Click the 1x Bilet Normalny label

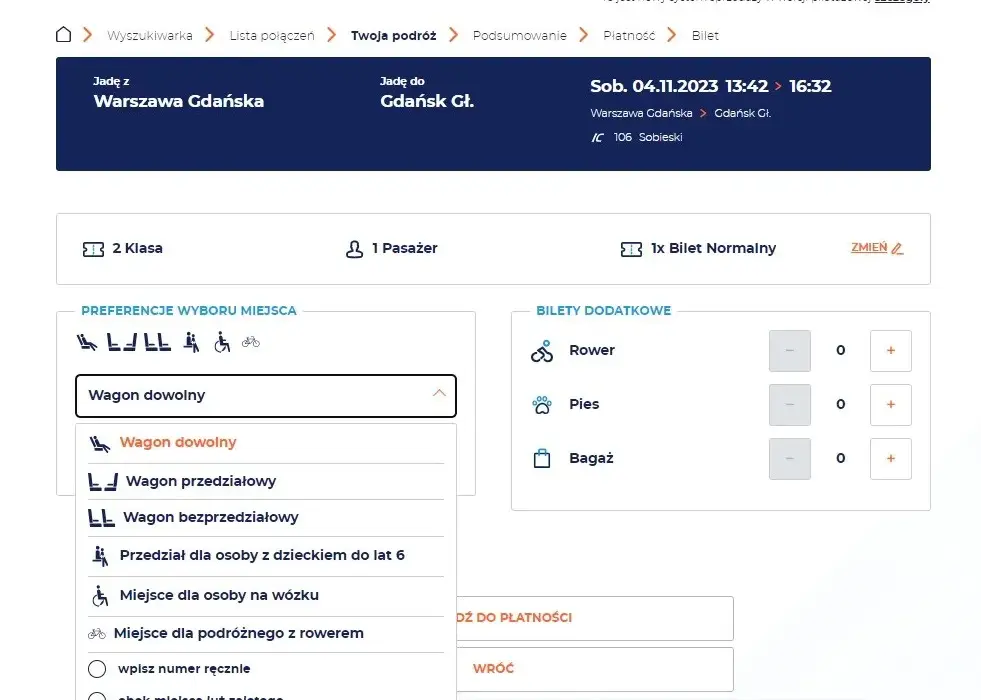(713, 248)
